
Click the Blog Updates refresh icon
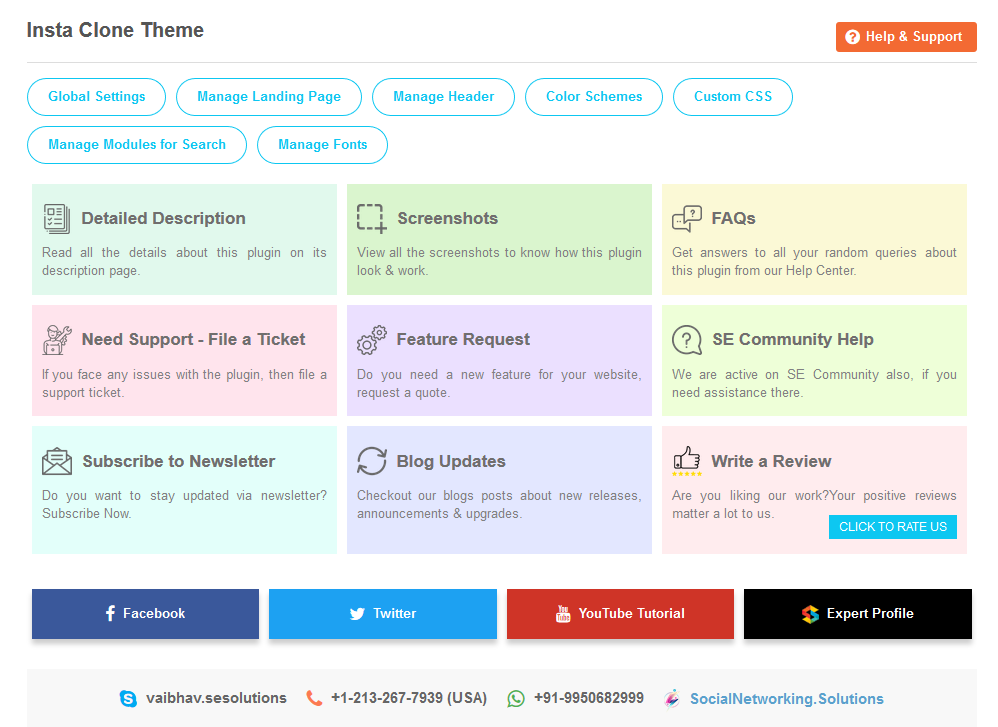371,461
